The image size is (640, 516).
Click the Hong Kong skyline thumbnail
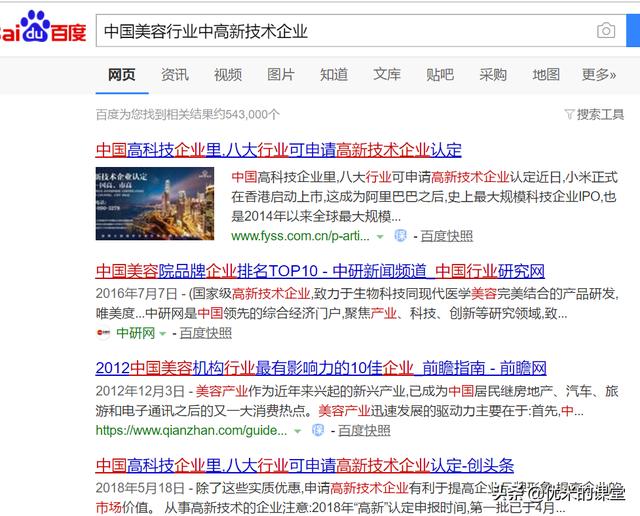pyautogui.click(x=155, y=203)
